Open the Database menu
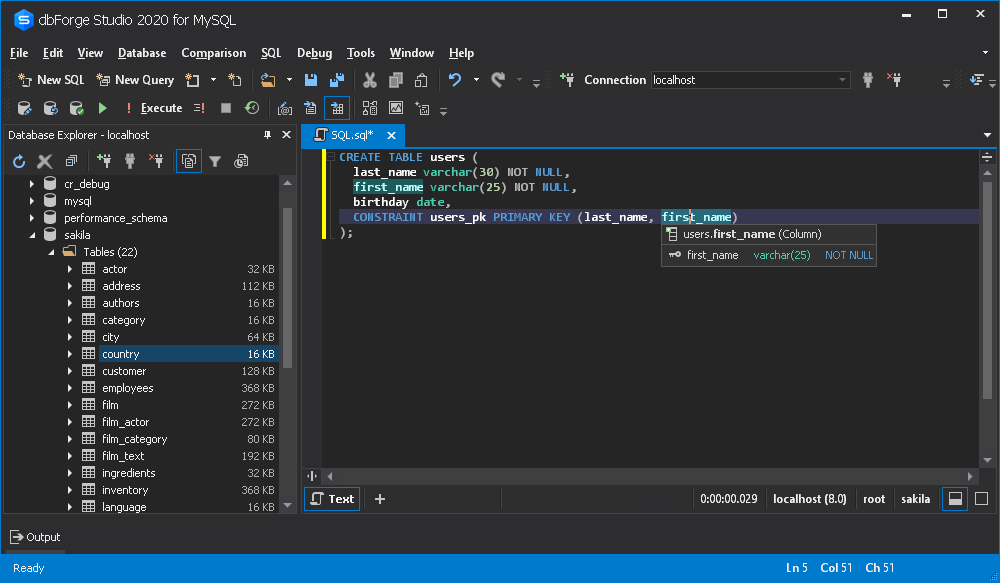The height and width of the screenshot is (583, 1000). coord(142,53)
